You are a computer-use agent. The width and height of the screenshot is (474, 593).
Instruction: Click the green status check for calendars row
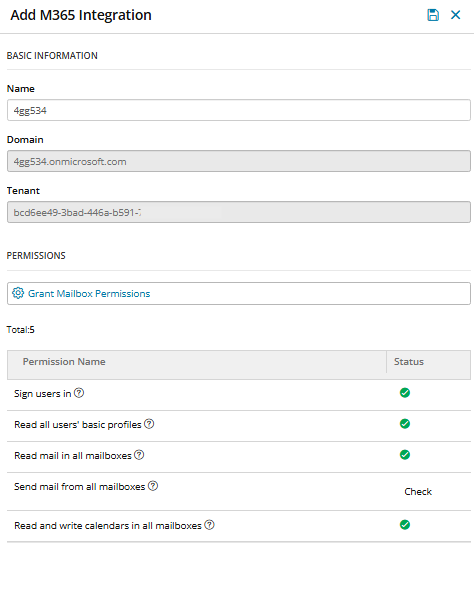coord(405,525)
